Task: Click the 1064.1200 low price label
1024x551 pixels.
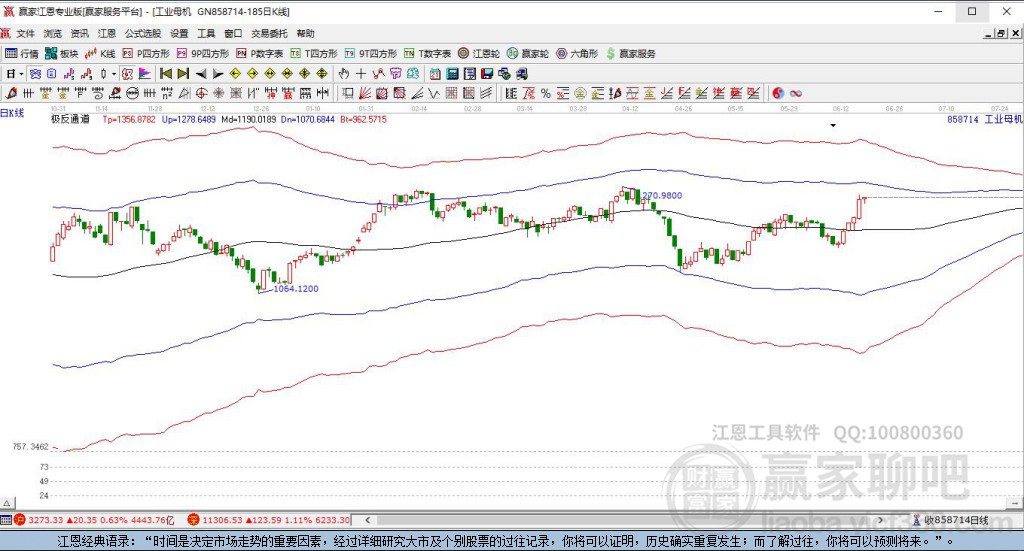Action: click(x=296, y=289)
